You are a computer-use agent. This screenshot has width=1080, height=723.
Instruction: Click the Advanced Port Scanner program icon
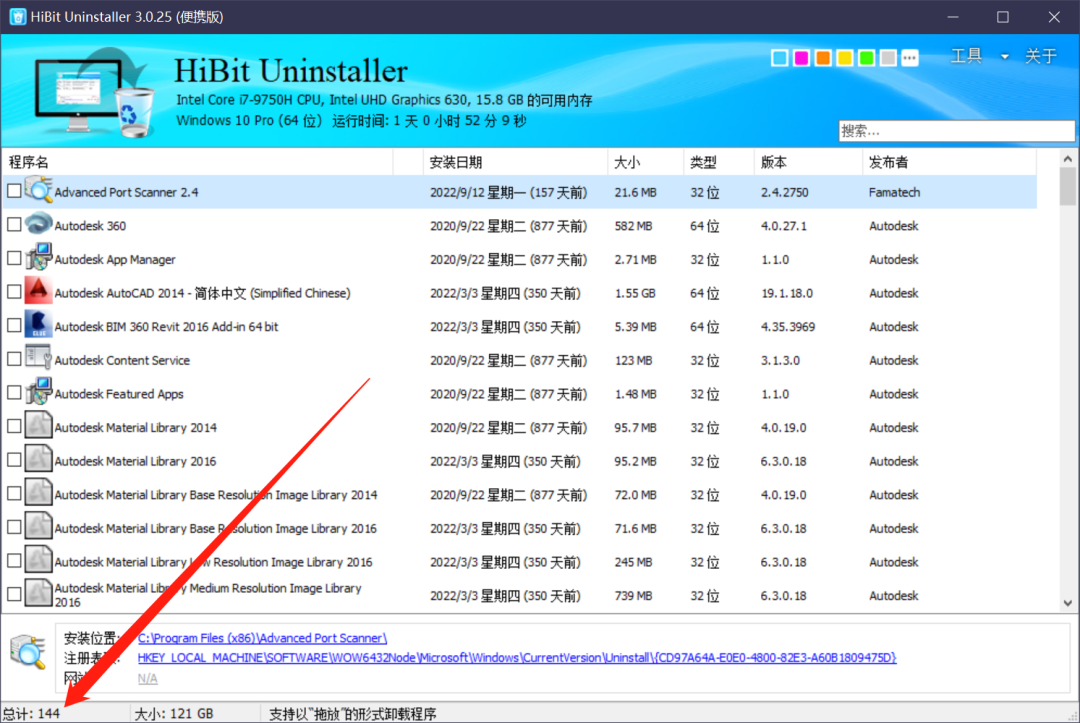(39, 191)
